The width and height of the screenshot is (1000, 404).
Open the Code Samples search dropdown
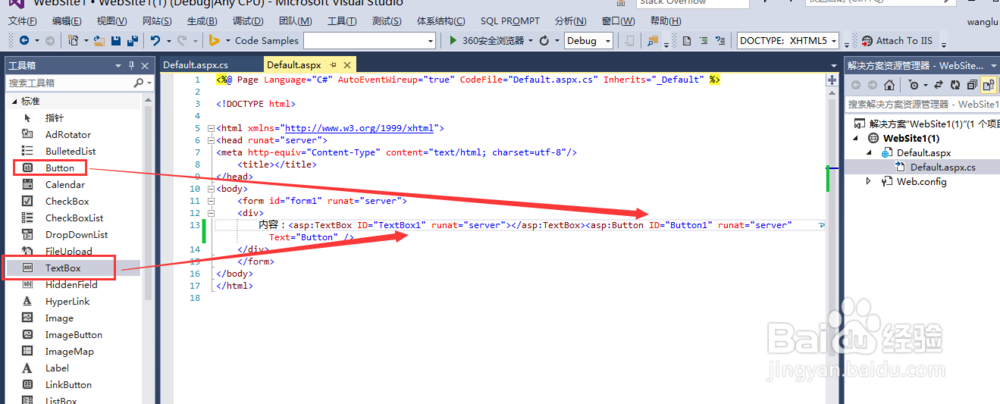[430, 40]
